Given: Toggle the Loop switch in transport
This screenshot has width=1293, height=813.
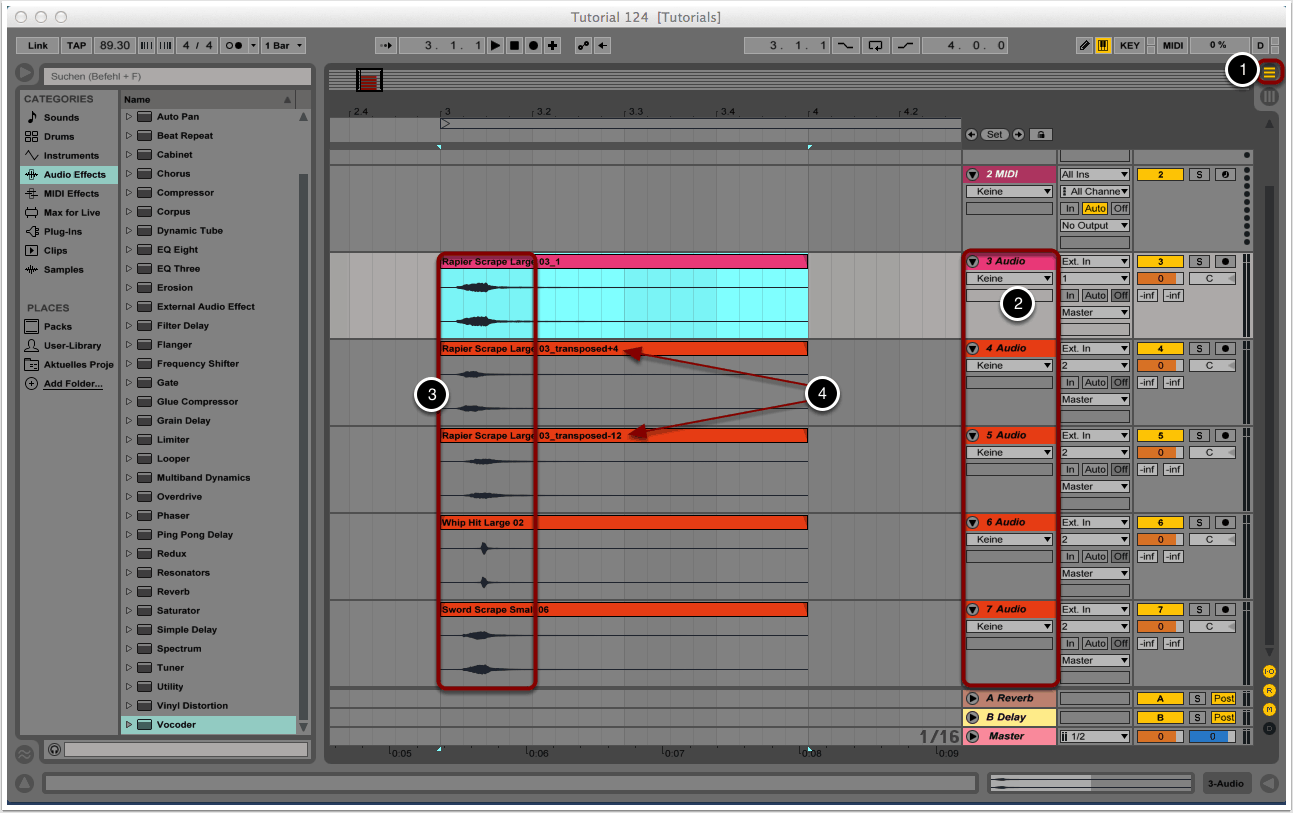Looking at the screenshot, I should [876, 46].
